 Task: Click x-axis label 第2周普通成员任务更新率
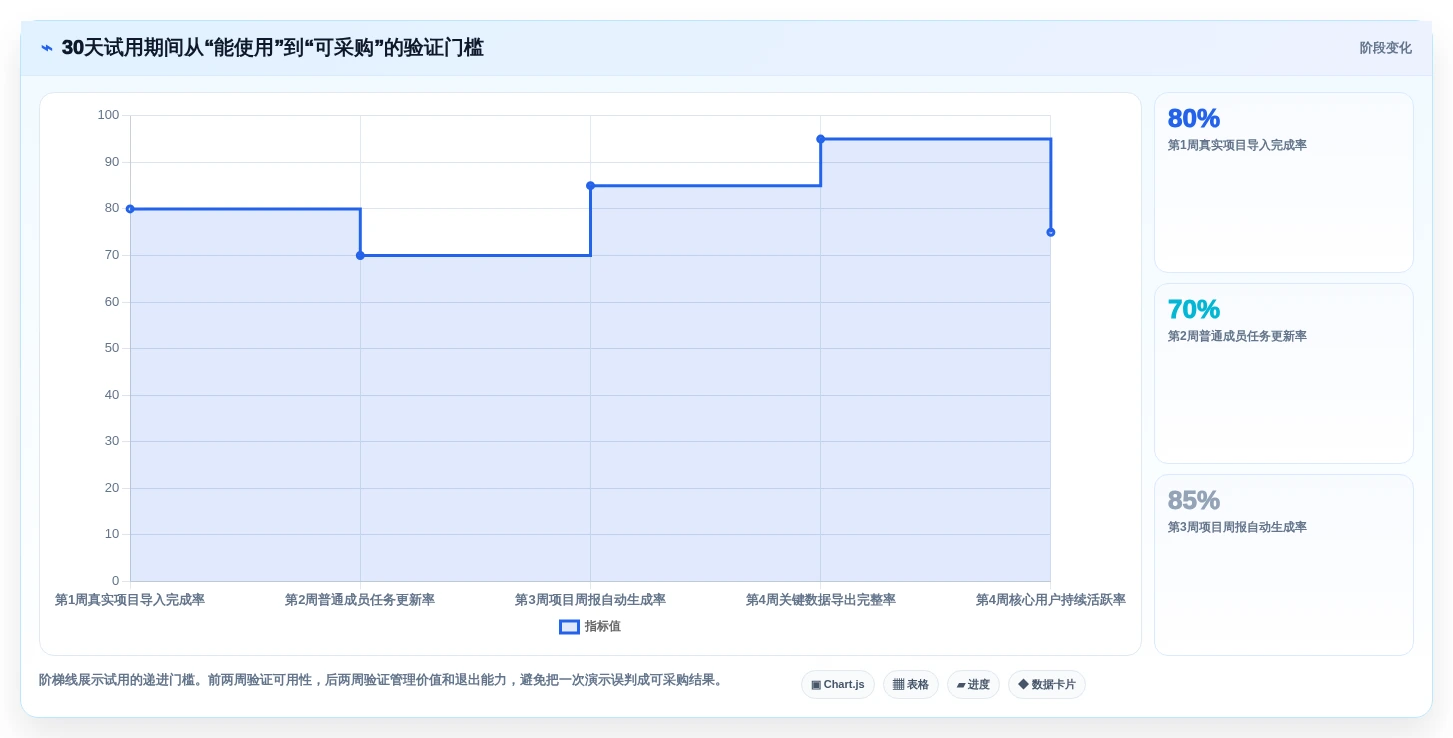pyautogui.click(x=360, y=600)
